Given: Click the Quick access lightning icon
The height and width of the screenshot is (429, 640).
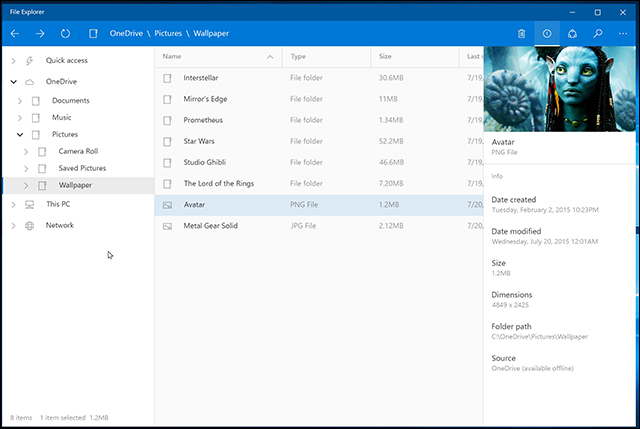Looking at the screenshot, I should point(29,61).
